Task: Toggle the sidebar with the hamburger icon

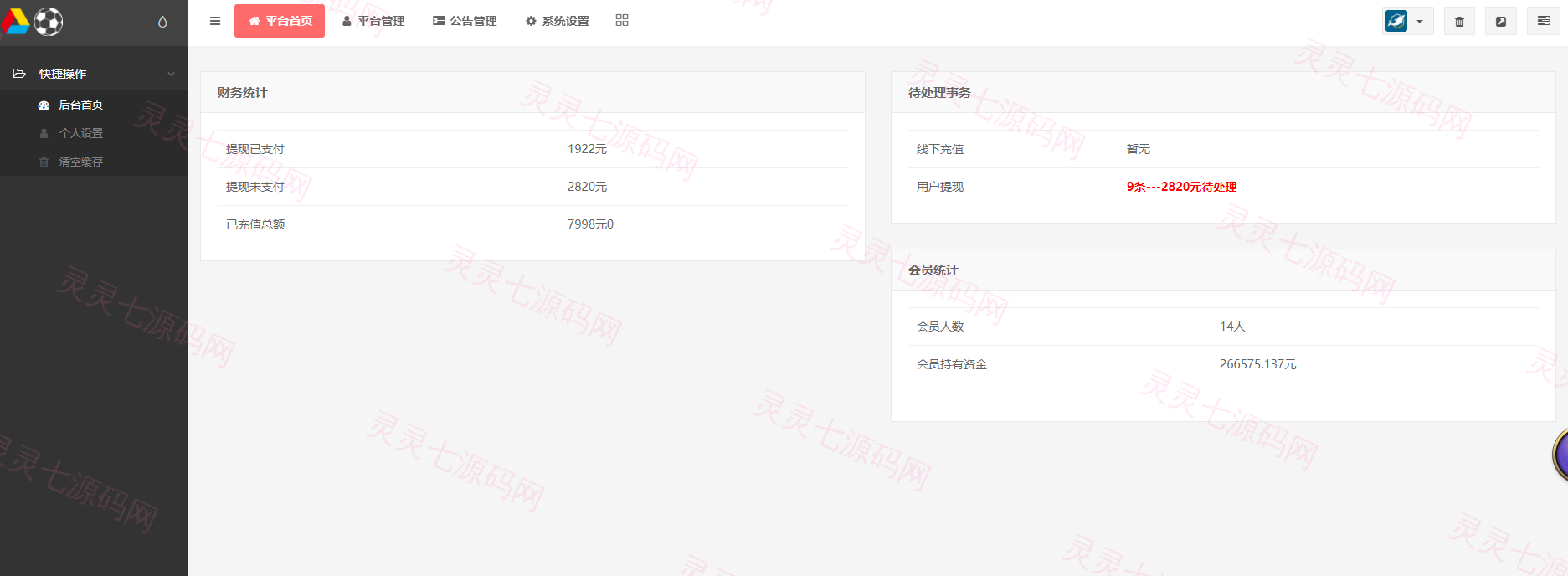Action: 215,21
